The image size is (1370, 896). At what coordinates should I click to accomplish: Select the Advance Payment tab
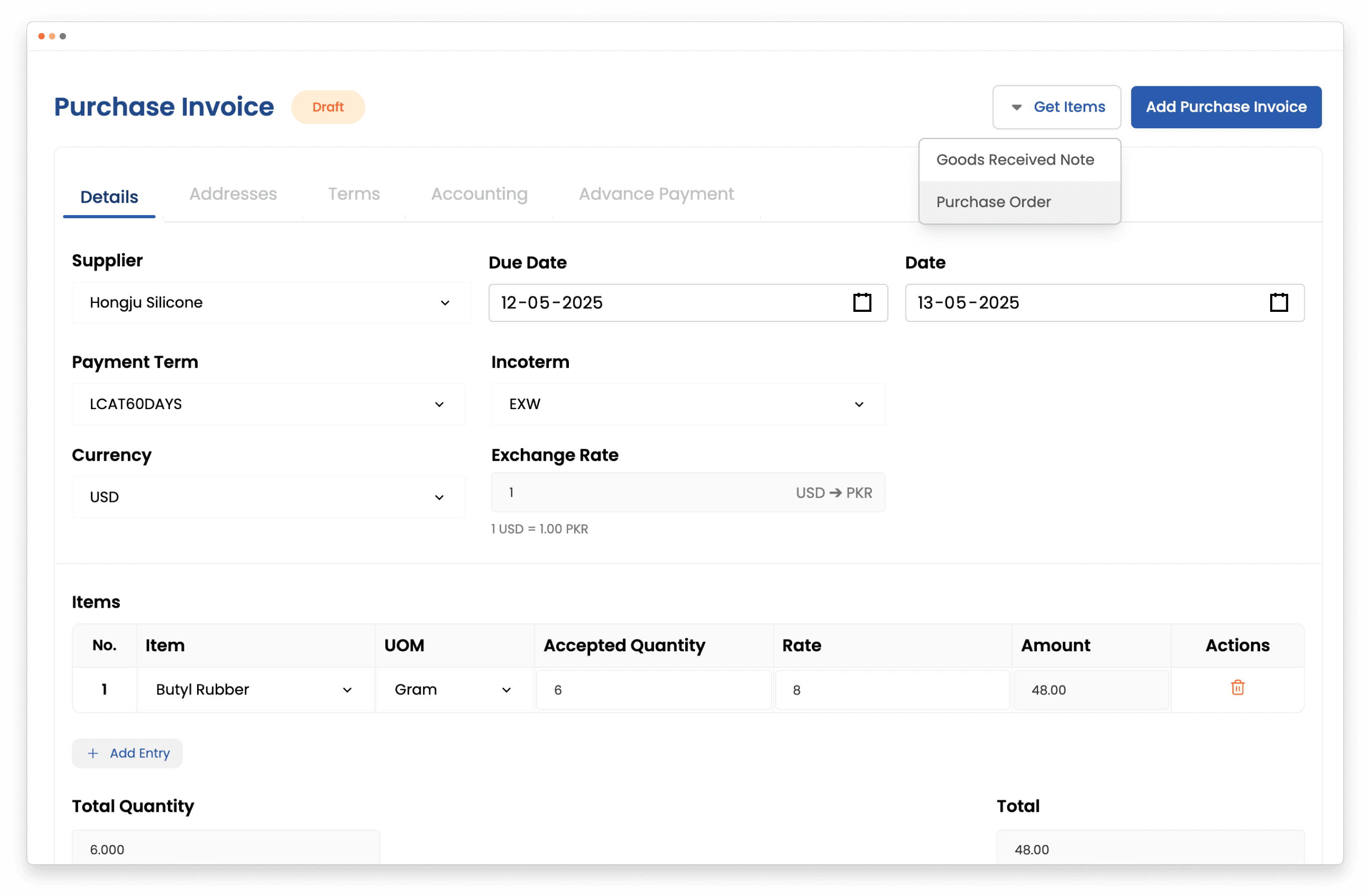656,194
